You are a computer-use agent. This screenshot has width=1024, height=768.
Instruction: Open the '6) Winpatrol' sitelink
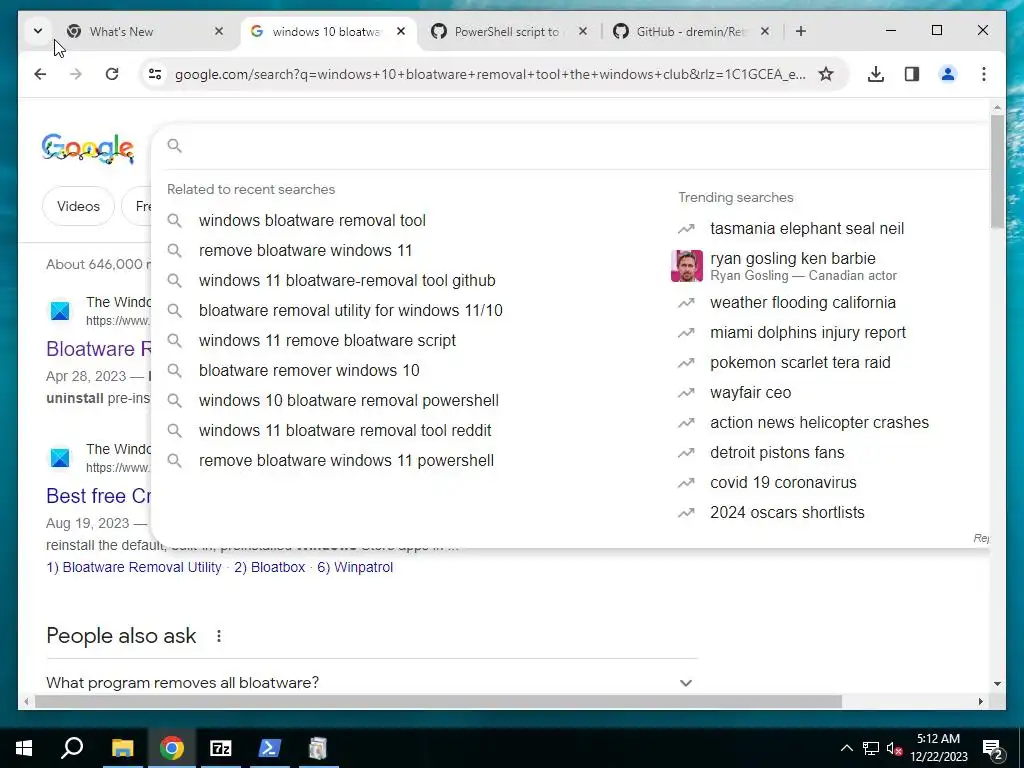tap(355, 568)
